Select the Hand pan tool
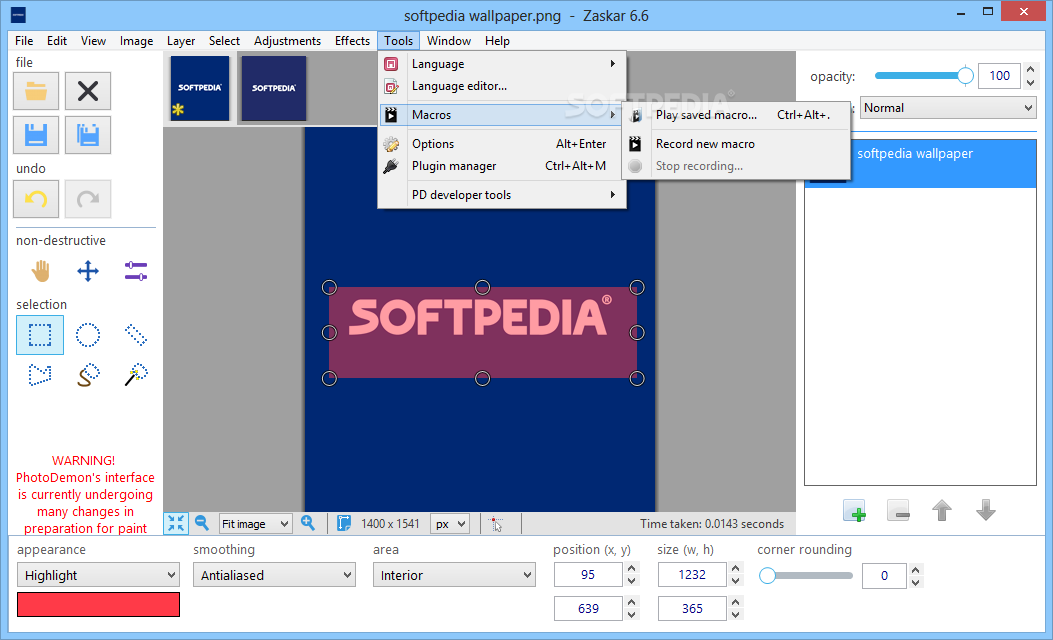This screenshot has width=1053, height=640. click(40, 271)
